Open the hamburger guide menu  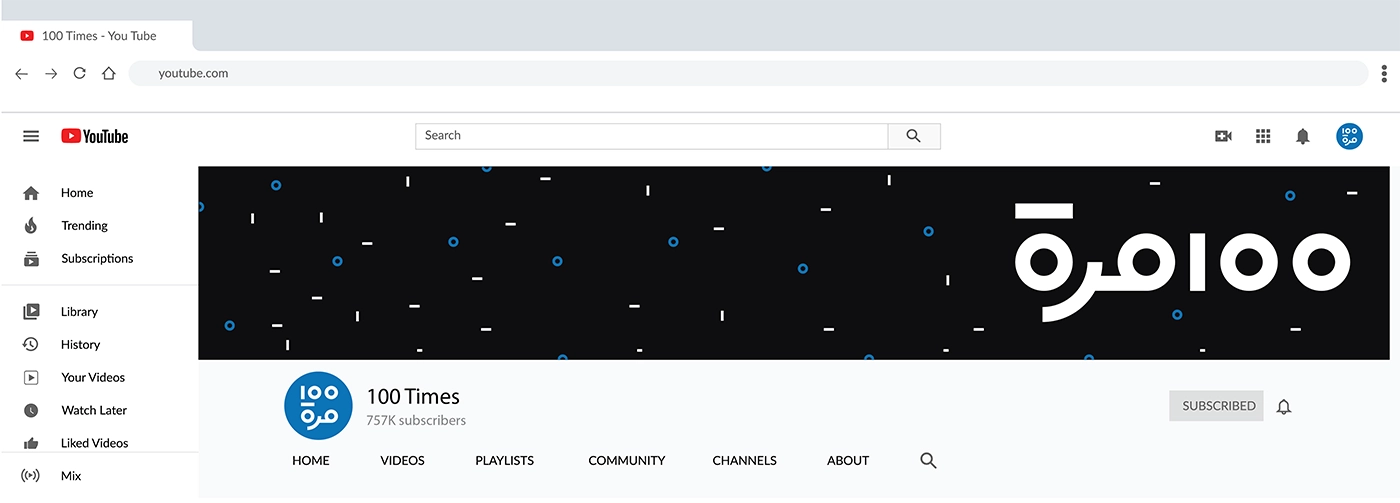click(x=31, y=136)
